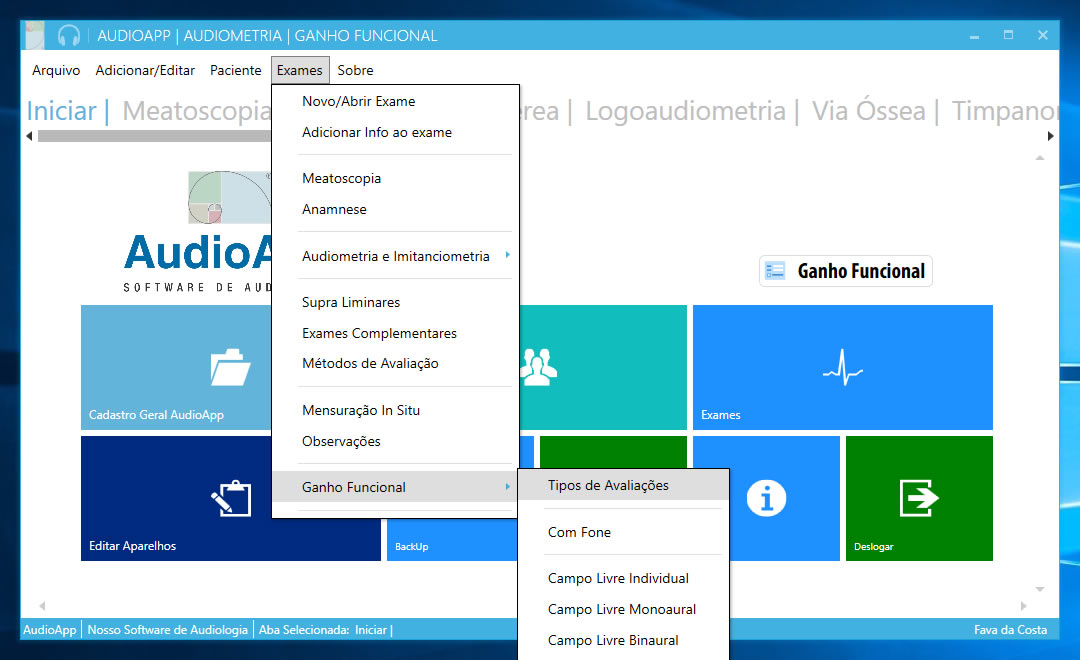This screenshot has height=660, width=1080.
Task: Click tab strip scroll right arrow
Action: coord(1050,136)
